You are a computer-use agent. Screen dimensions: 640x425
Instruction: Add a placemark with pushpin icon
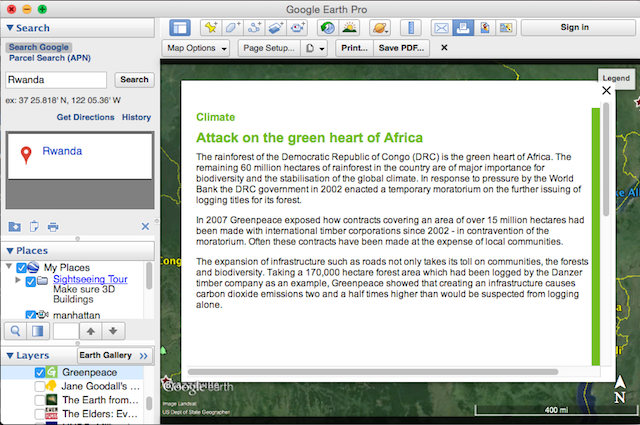pos(211,28)
